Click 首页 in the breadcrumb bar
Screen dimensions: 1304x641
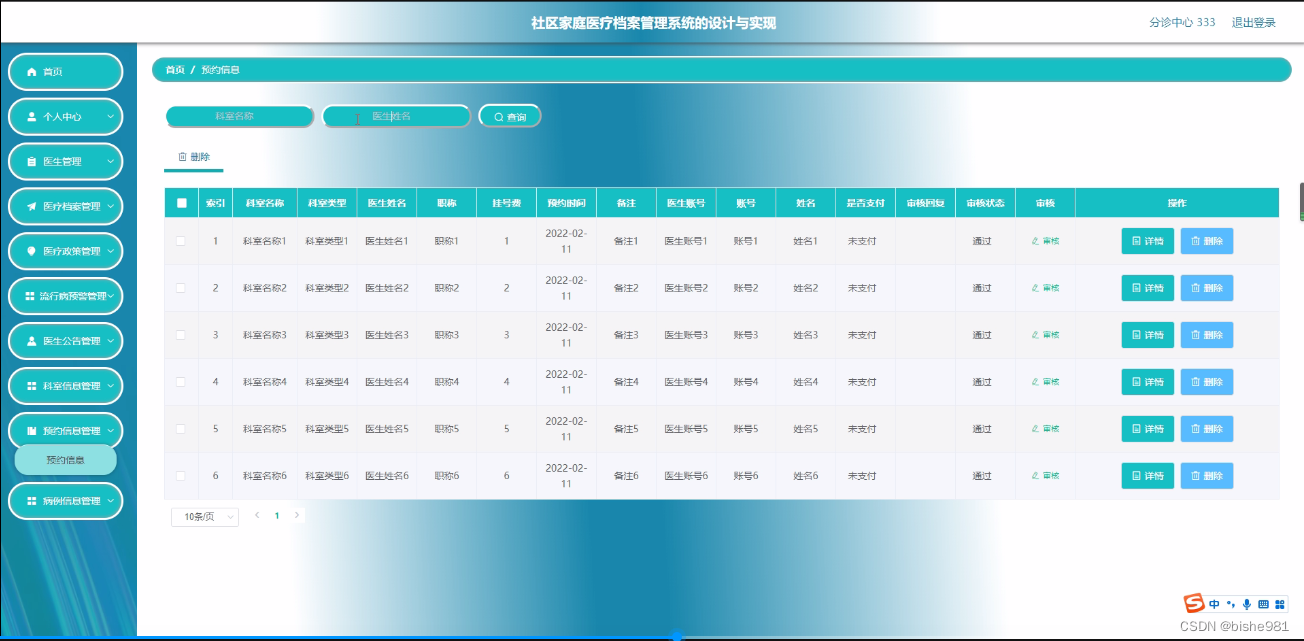(x=174, y=70)
